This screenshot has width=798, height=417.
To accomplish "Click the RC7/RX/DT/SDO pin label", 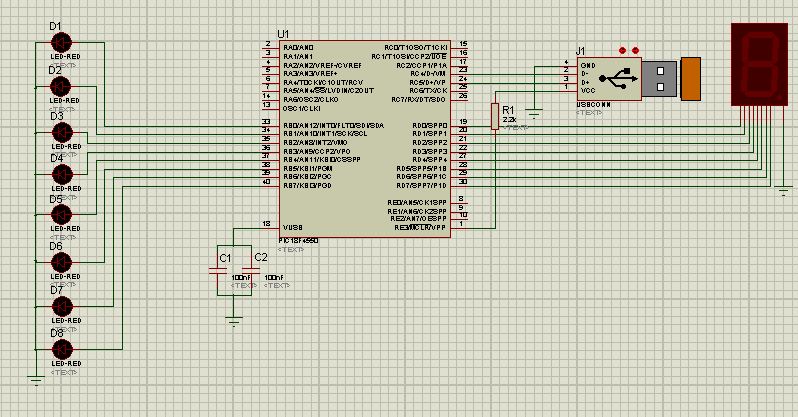I will click(x=419, y=100).
